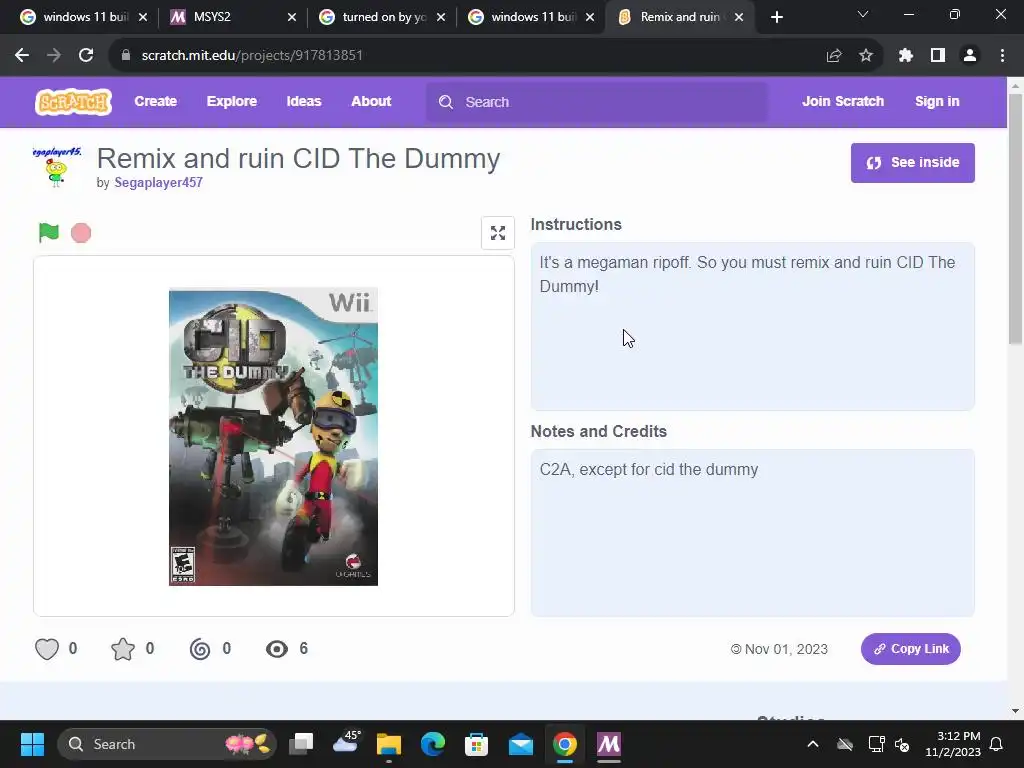Select the 'Nov 01, 2023' date text
Viewport: 1024px width, 768px height.
point(786,649)
